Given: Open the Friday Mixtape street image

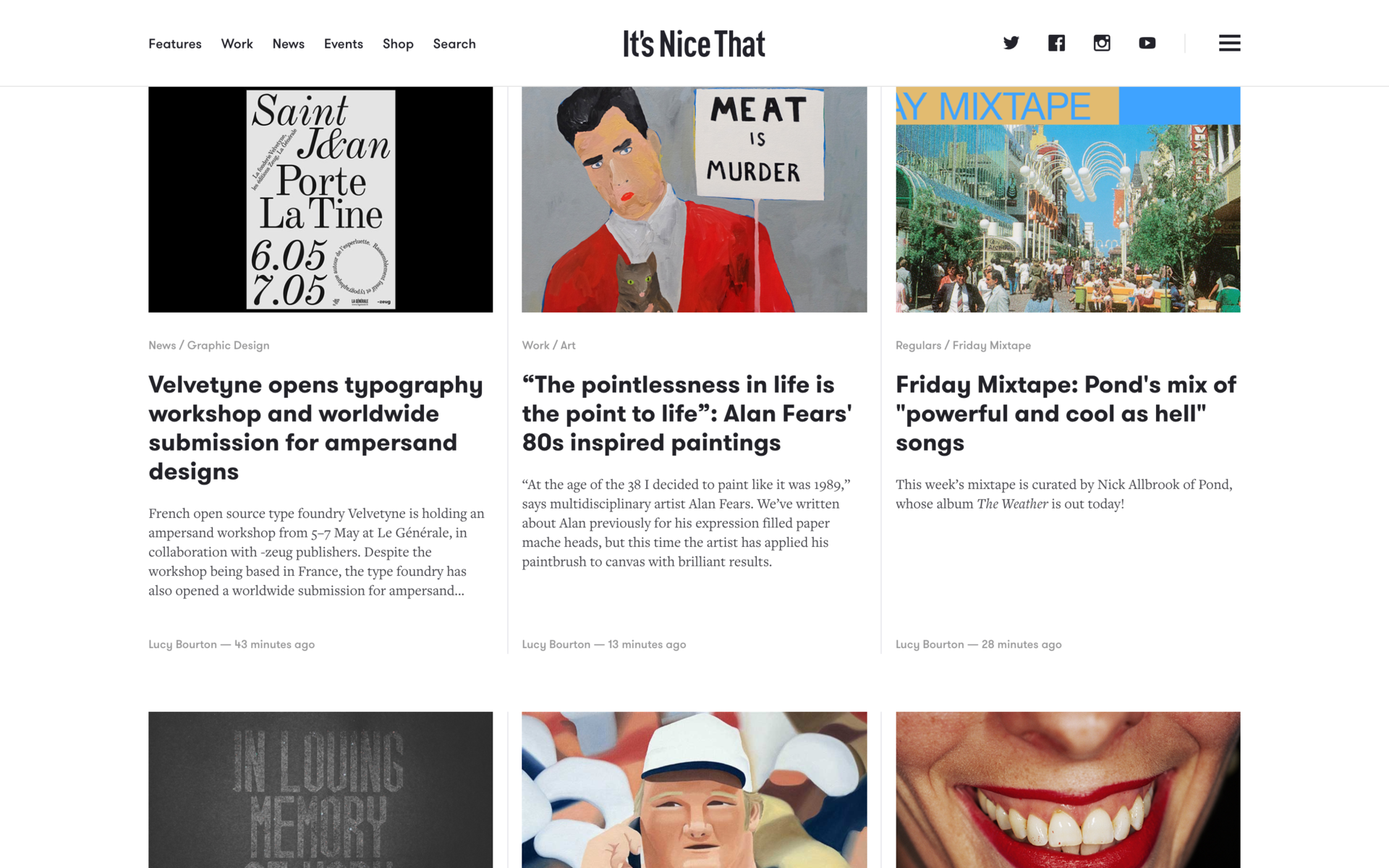Looking at the screenshot, I should point(1068,200).
